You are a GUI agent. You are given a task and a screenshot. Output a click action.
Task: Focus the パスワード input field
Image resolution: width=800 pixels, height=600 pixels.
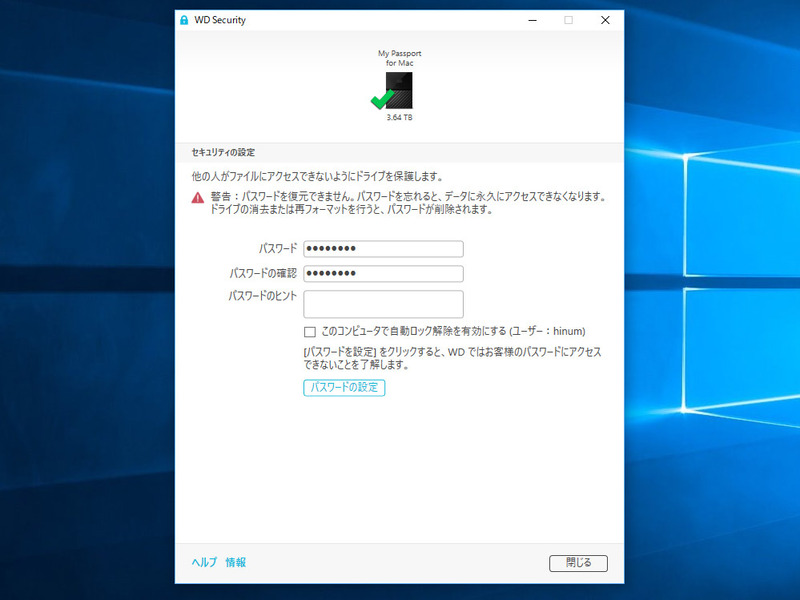point(383,249)
